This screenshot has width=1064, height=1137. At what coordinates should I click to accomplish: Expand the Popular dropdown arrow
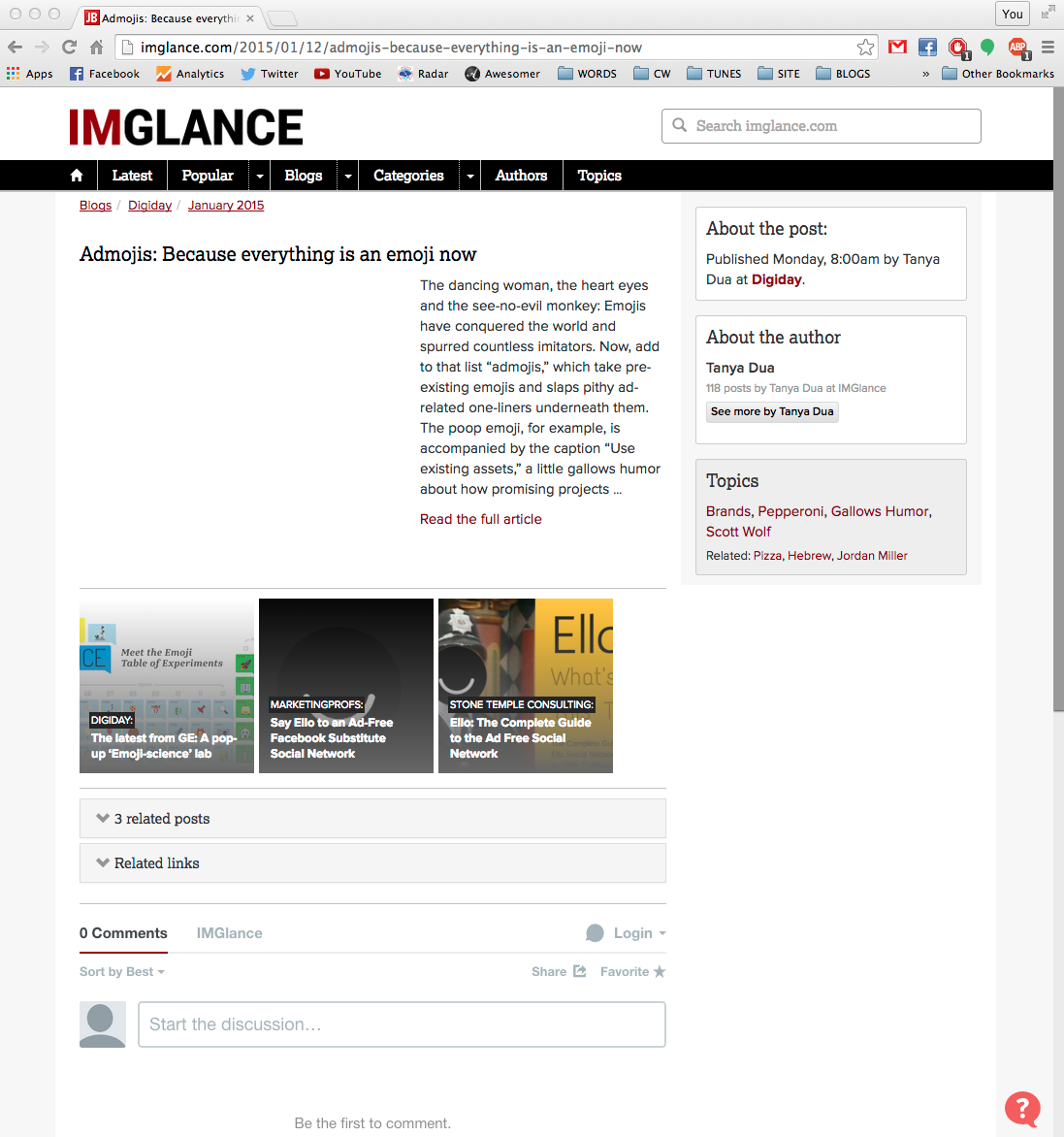pyautogui.click(x=260, y=176)
